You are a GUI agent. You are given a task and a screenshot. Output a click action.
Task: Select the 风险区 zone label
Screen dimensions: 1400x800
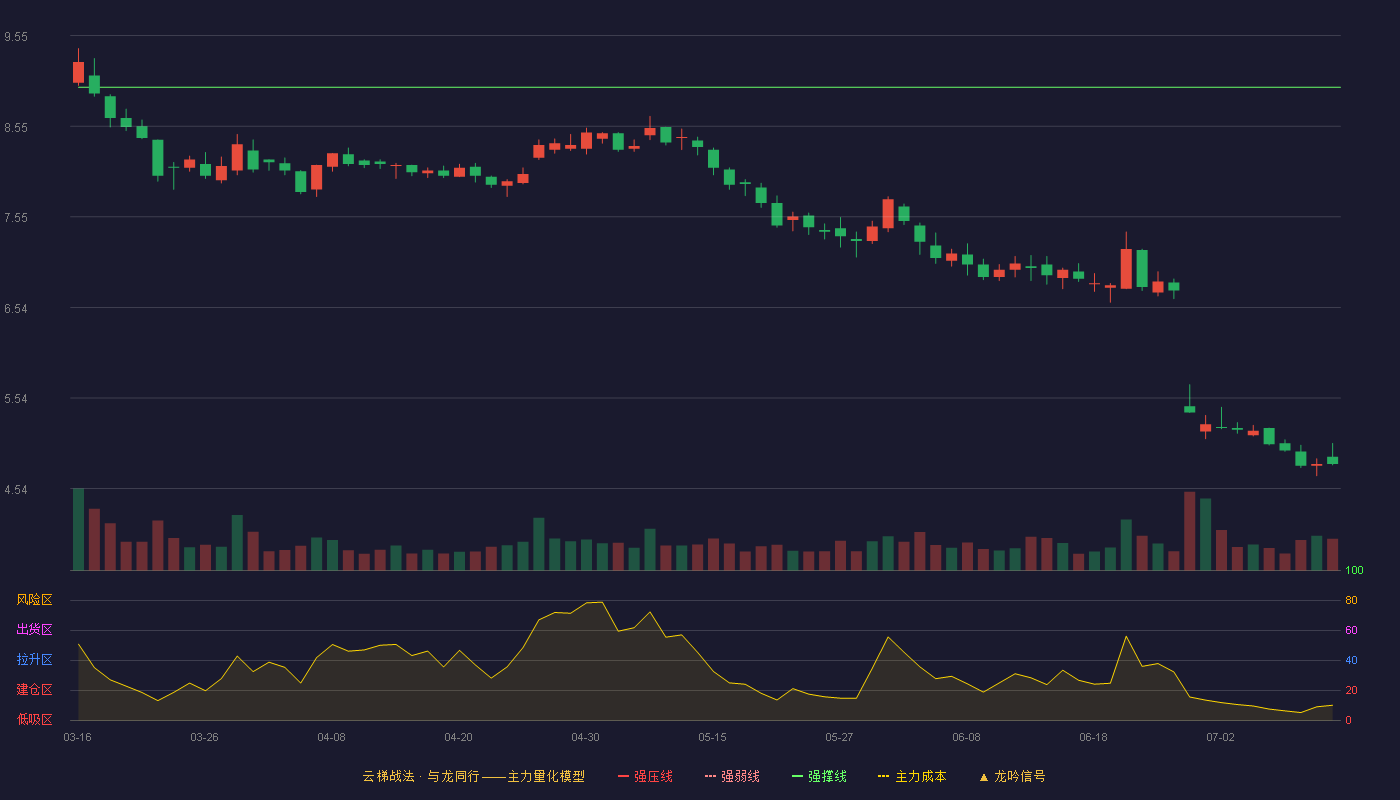pos(34,600)
